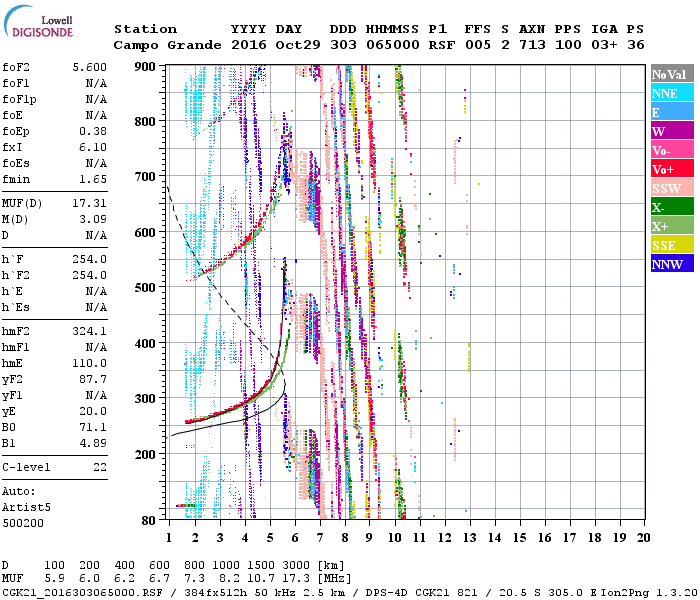Select the Vo- pink legend swatch
Viewport: 700px width, 600px height.
(x=672, y=150)
